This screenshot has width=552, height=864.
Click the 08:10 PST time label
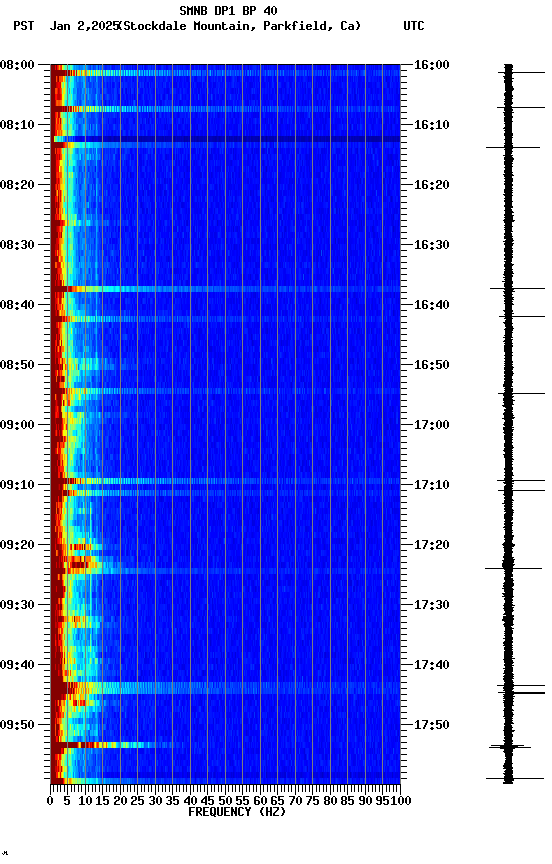17,125
